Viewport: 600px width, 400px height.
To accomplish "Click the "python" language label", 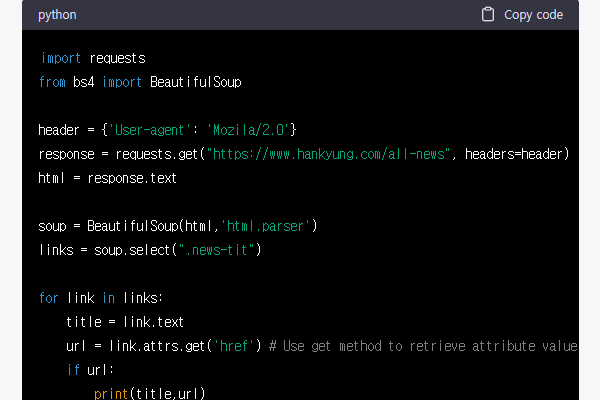I will [x=57, y=15].
